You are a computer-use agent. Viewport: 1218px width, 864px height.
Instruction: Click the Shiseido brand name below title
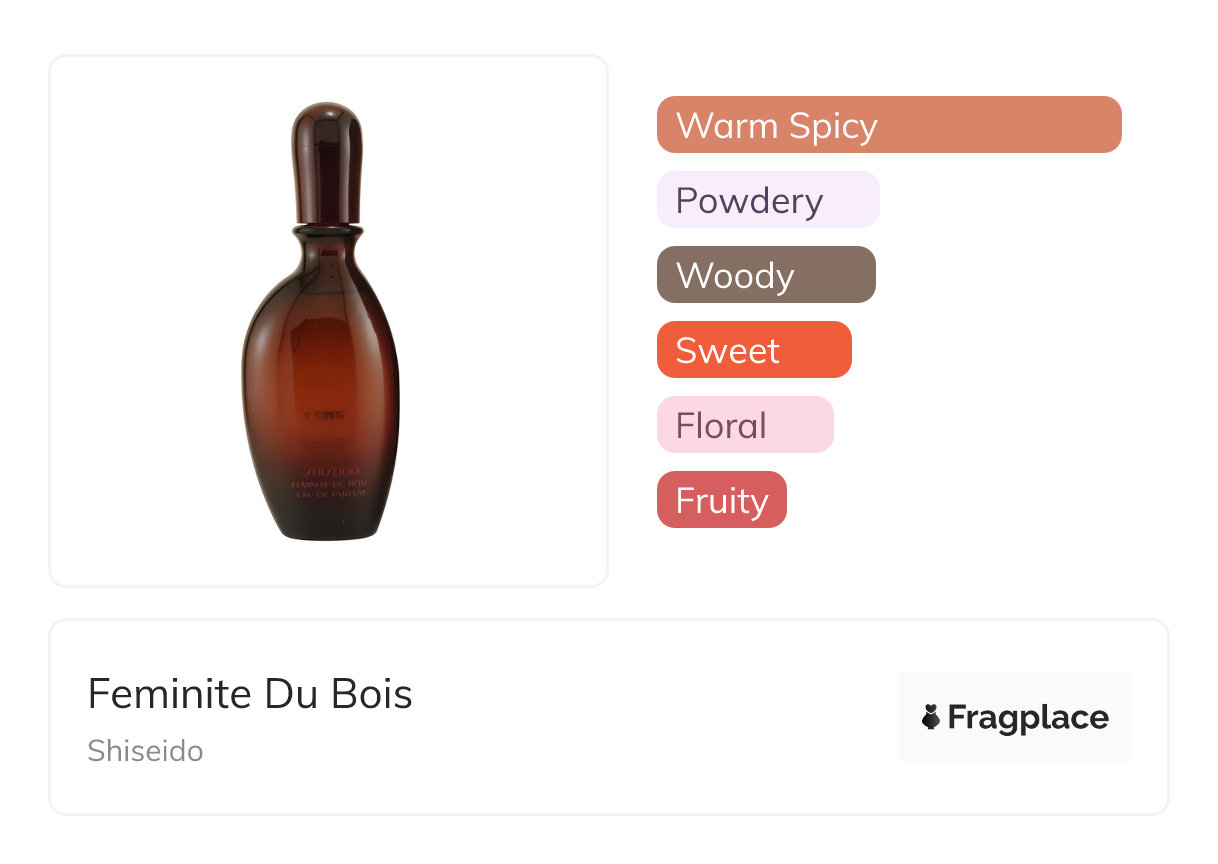[x=145, y=751]
